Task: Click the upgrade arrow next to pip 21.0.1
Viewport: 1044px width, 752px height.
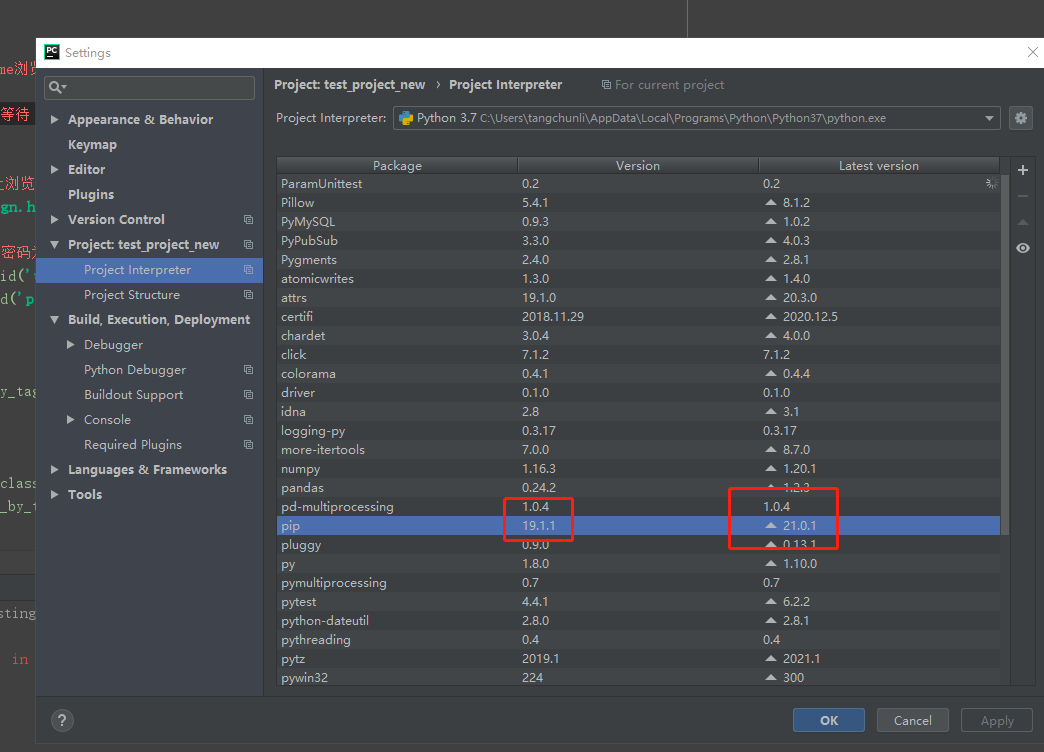Action: point(771,525)
